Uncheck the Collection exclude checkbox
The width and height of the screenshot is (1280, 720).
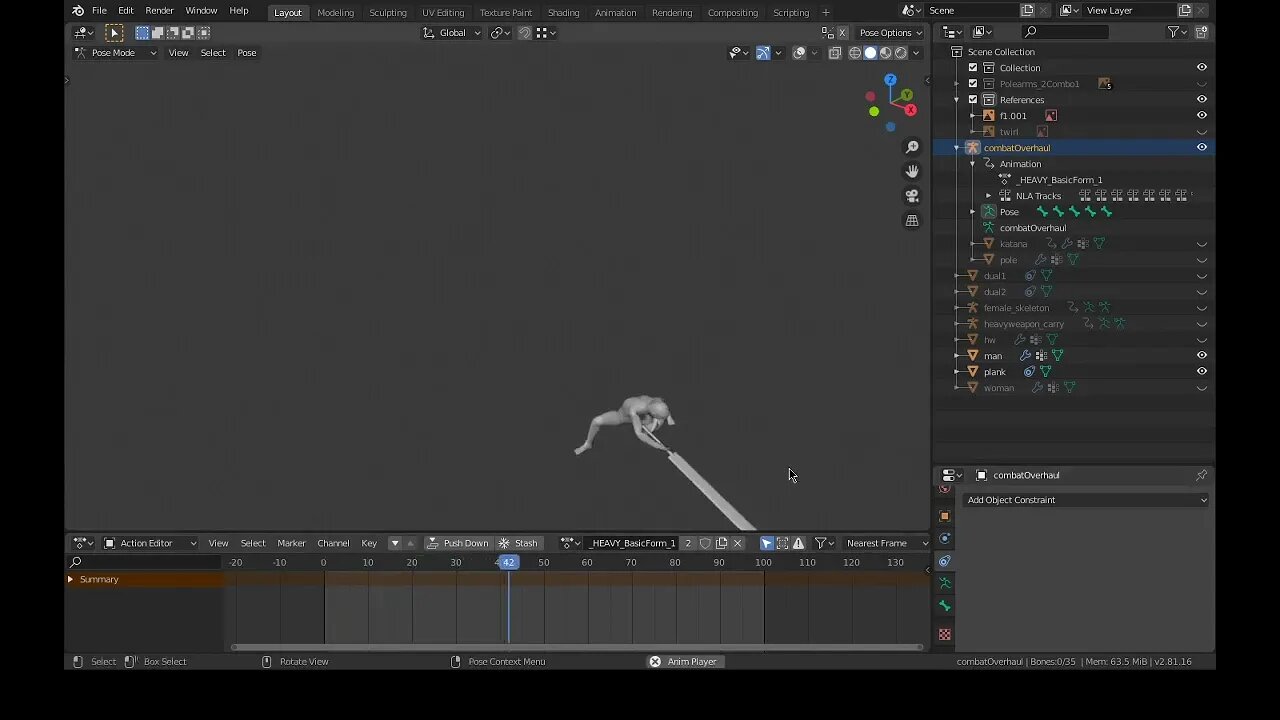click(973, 68)
